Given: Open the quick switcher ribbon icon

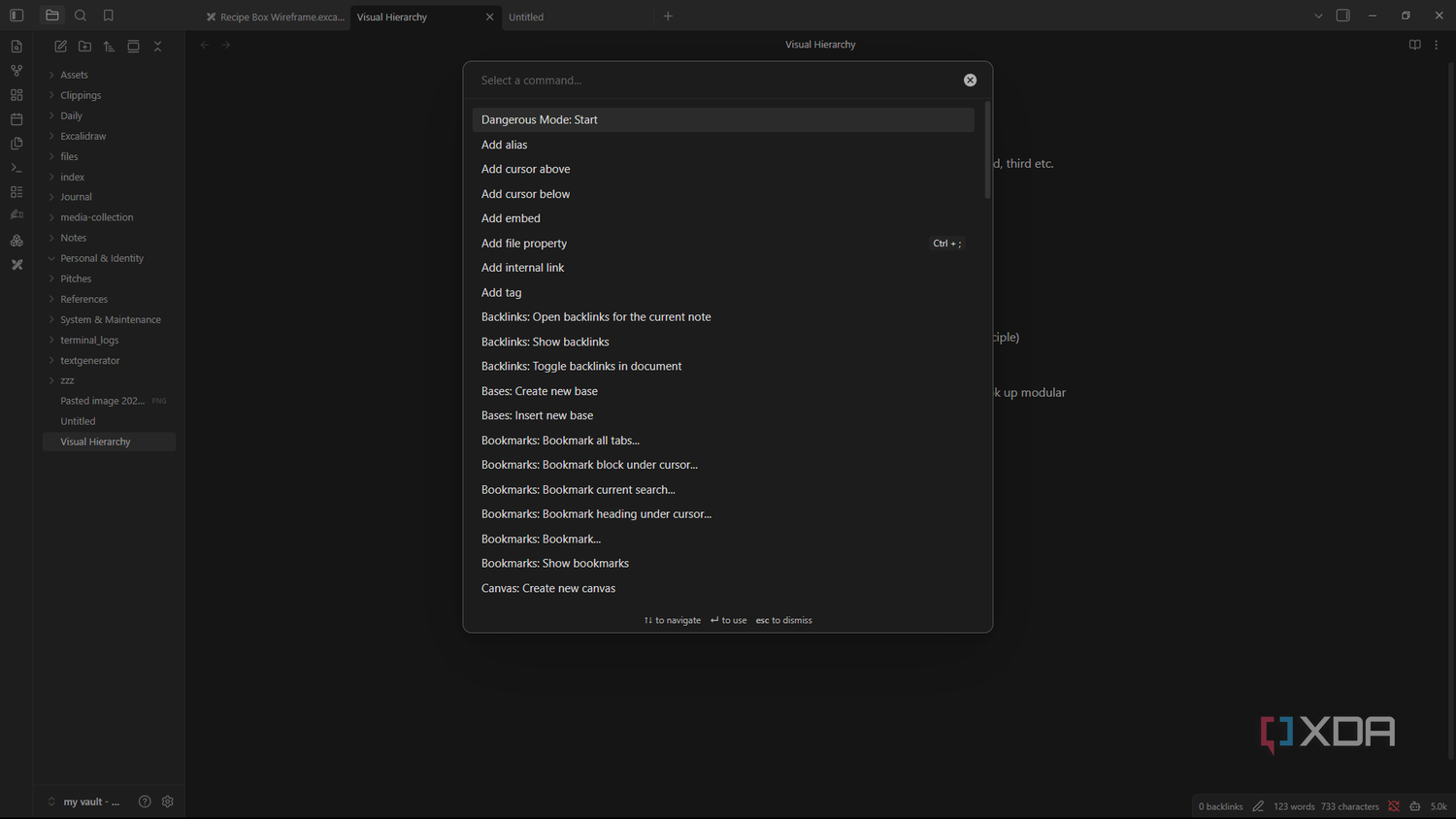Looking at the screenshot, I should pyautogui.click(x=17, y=47).
